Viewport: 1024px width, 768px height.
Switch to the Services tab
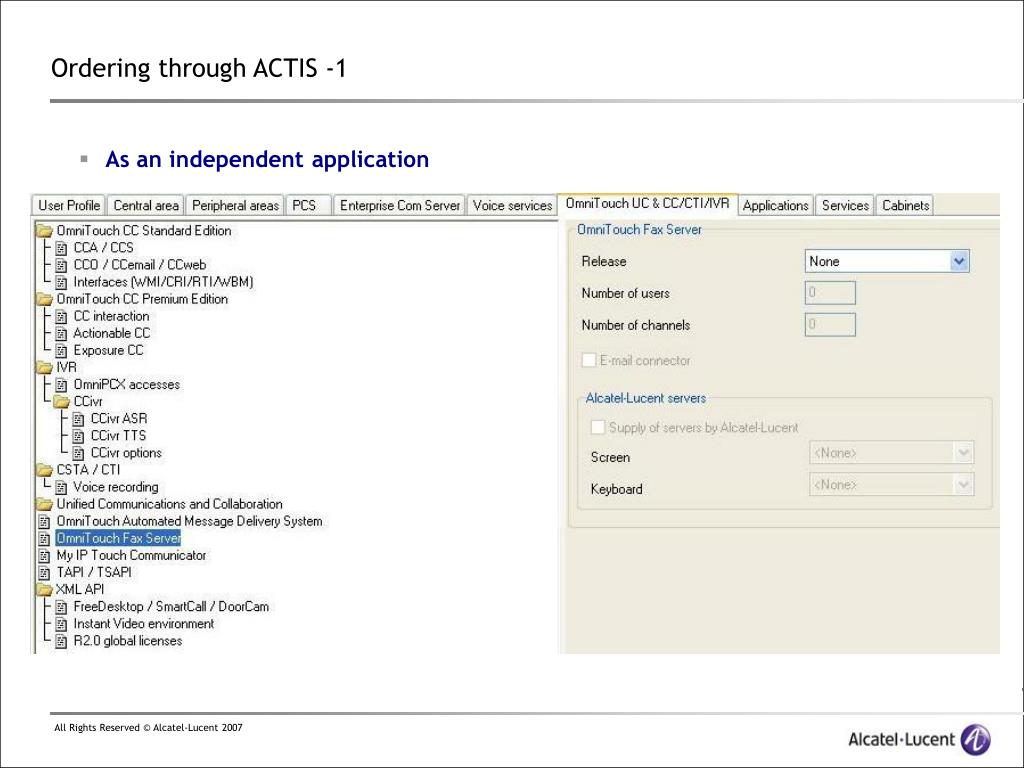(845, 205)
